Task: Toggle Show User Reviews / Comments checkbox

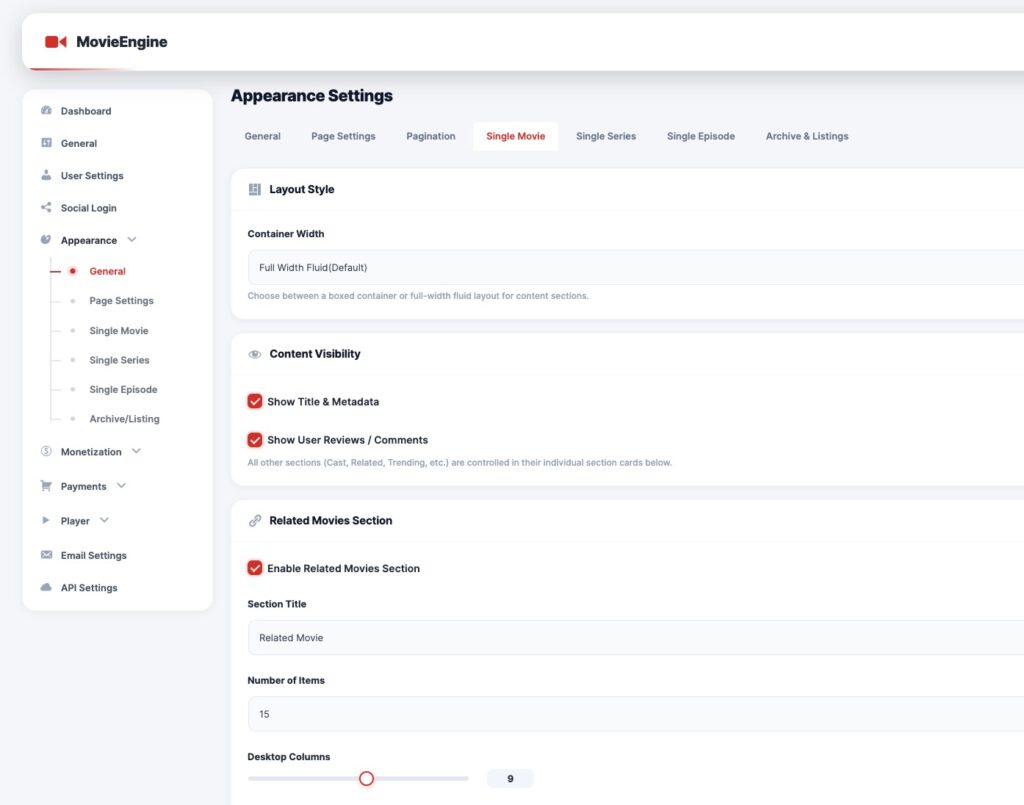Action: 255,440
